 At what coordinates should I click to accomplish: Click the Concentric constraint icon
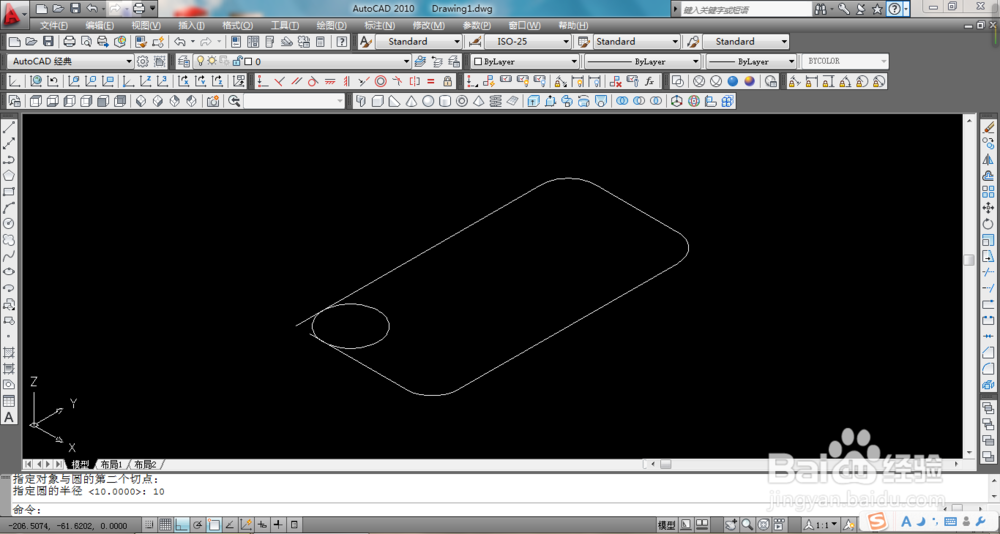click(381, 81)
